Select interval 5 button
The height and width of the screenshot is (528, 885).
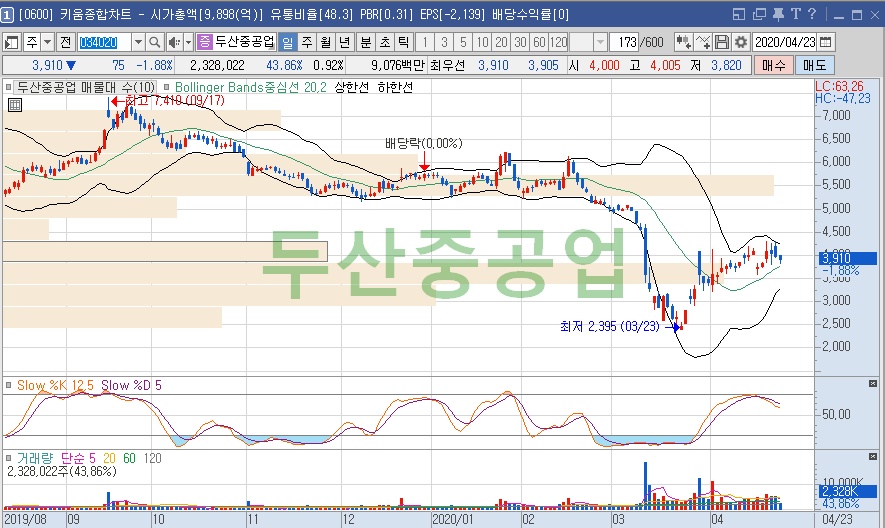463,42
